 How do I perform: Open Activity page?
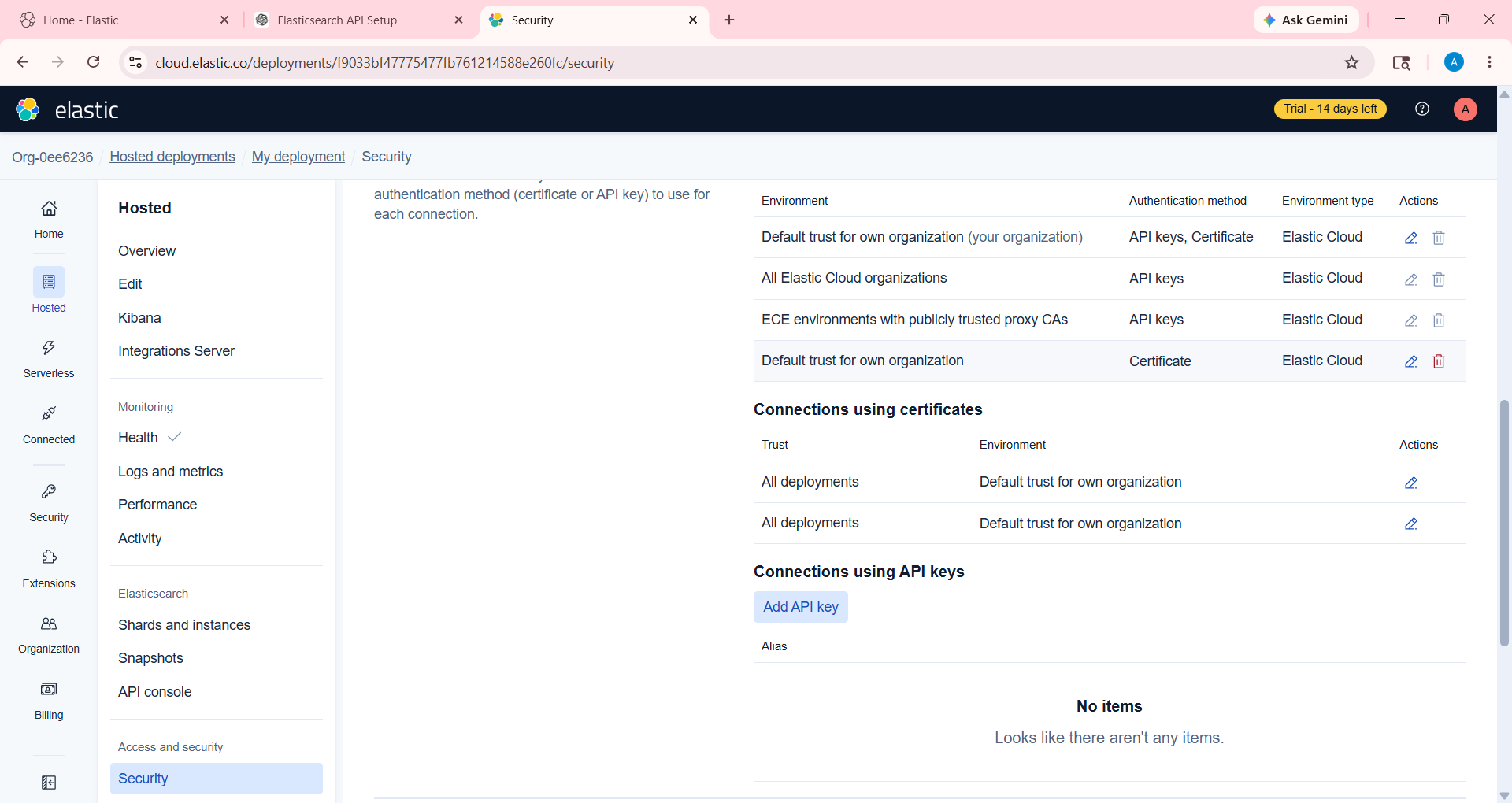139,538
